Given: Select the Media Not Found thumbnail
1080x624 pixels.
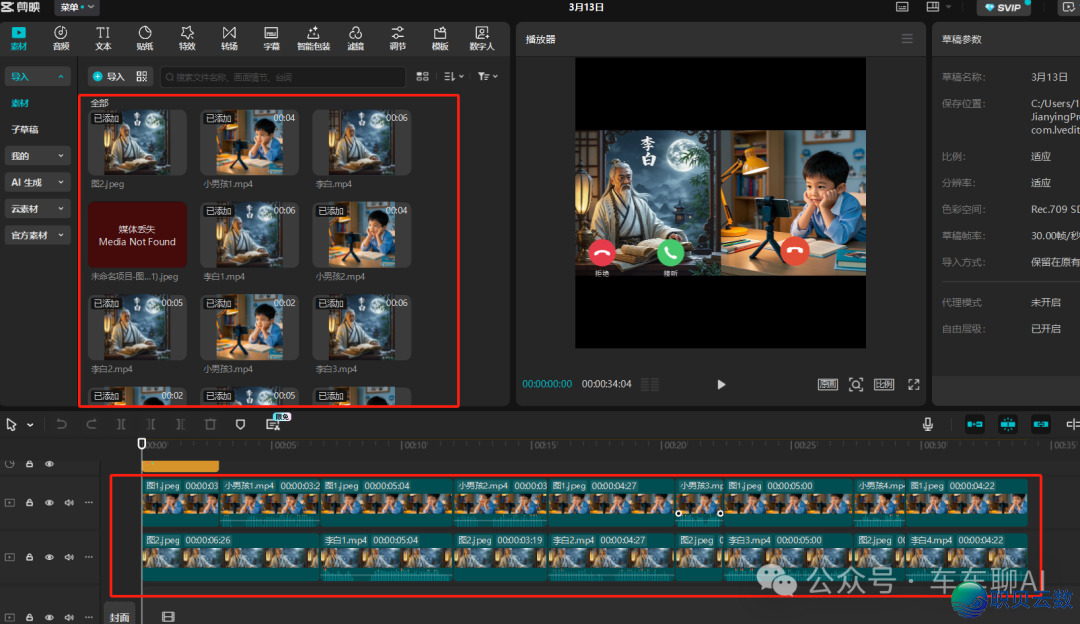Looking at the screenshot, I should pos(137,235).
